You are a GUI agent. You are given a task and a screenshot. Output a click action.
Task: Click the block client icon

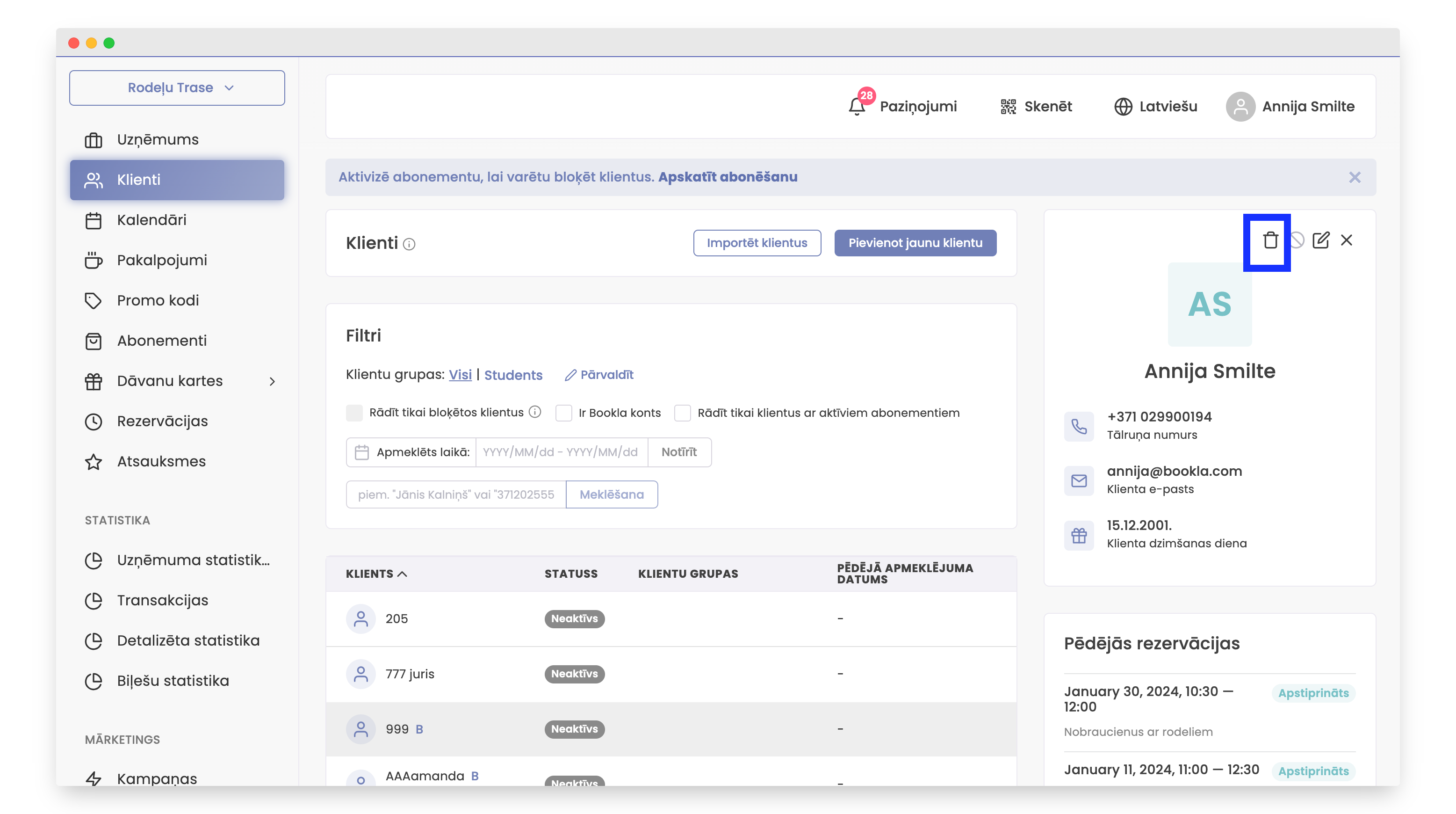[x=1297, y=240]
